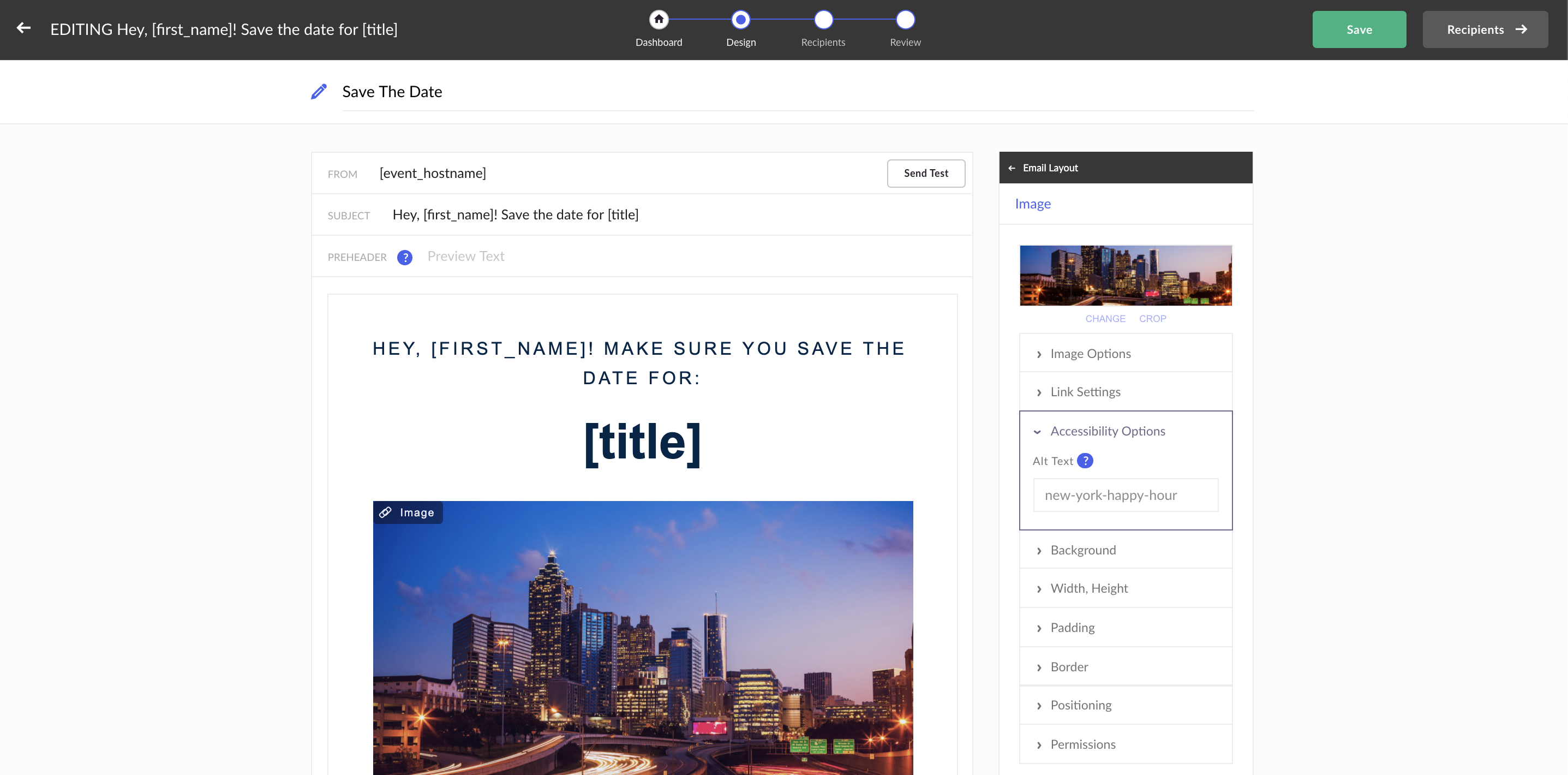The image size is (1568, 775).
Task: Go to the Dashboard home step icon
Action: (659, 20)
